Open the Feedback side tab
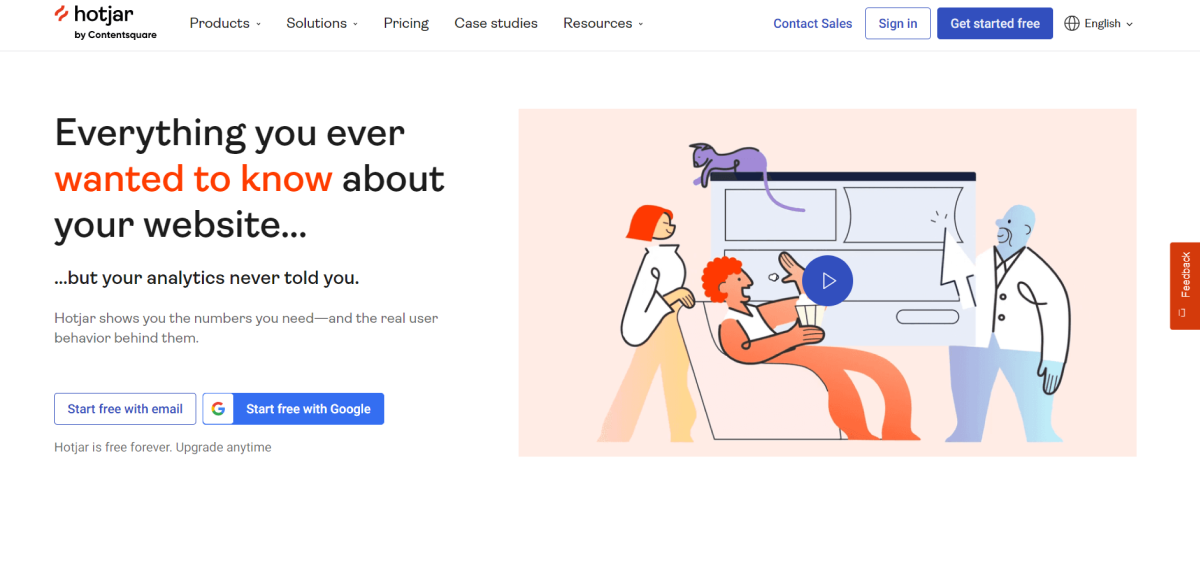The width and height of the screenshot is (1200, 566). (1185, 275)
